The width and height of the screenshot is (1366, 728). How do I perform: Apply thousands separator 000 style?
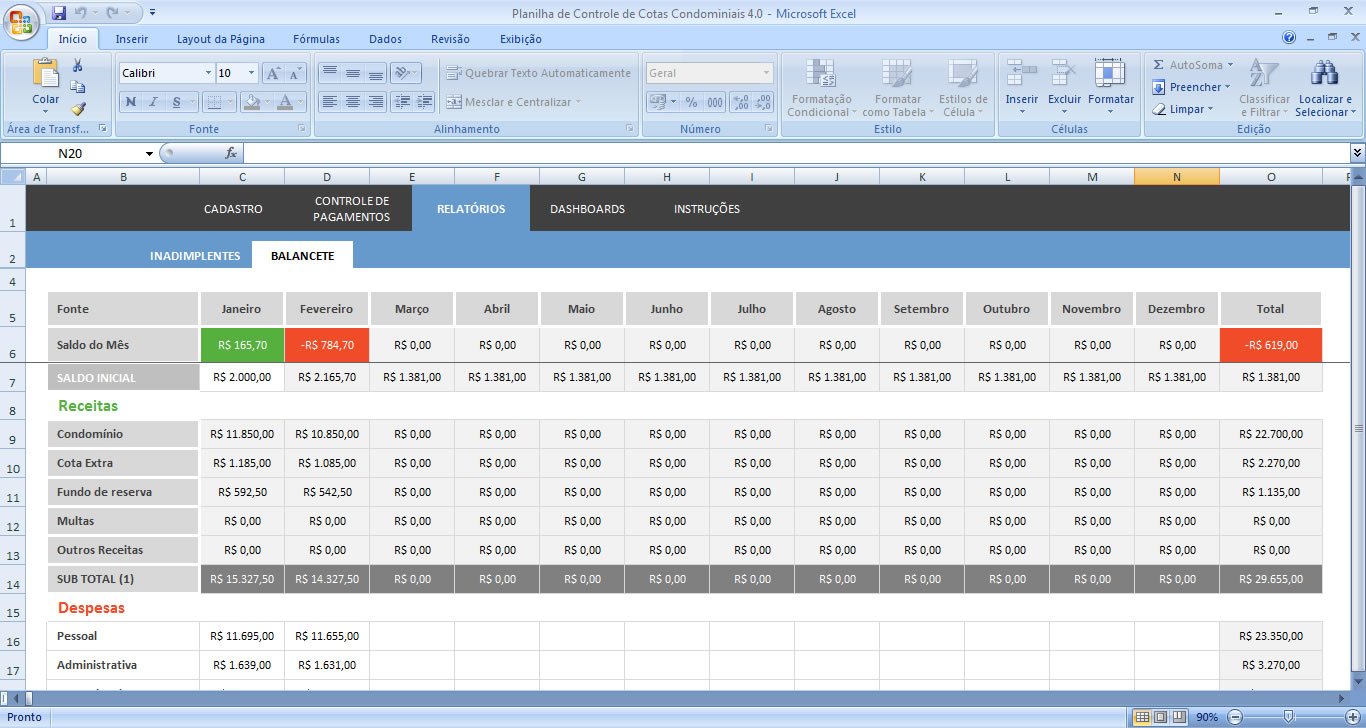pyautogui.click(x=715, y=102)
